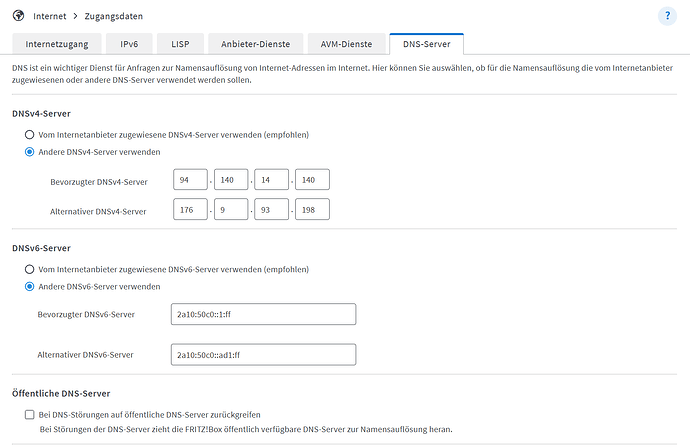Enable fallback to public DNS servers checkbox

pos(30,413)
